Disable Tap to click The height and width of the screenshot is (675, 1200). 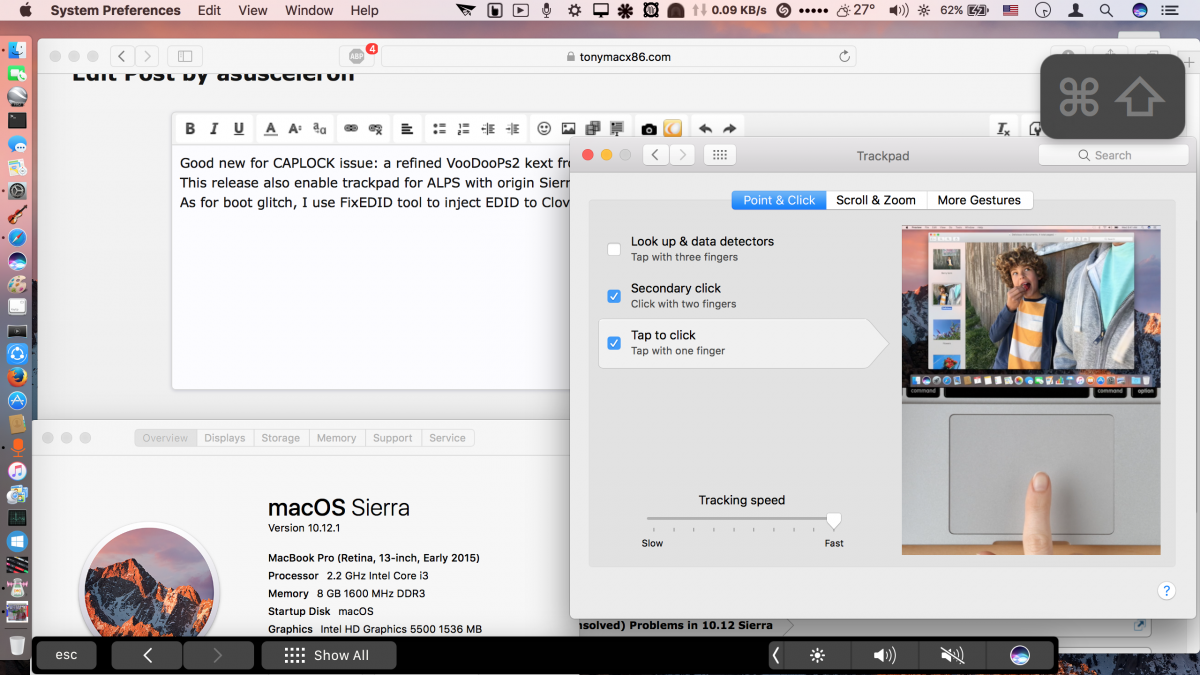(x=614, y=343)
